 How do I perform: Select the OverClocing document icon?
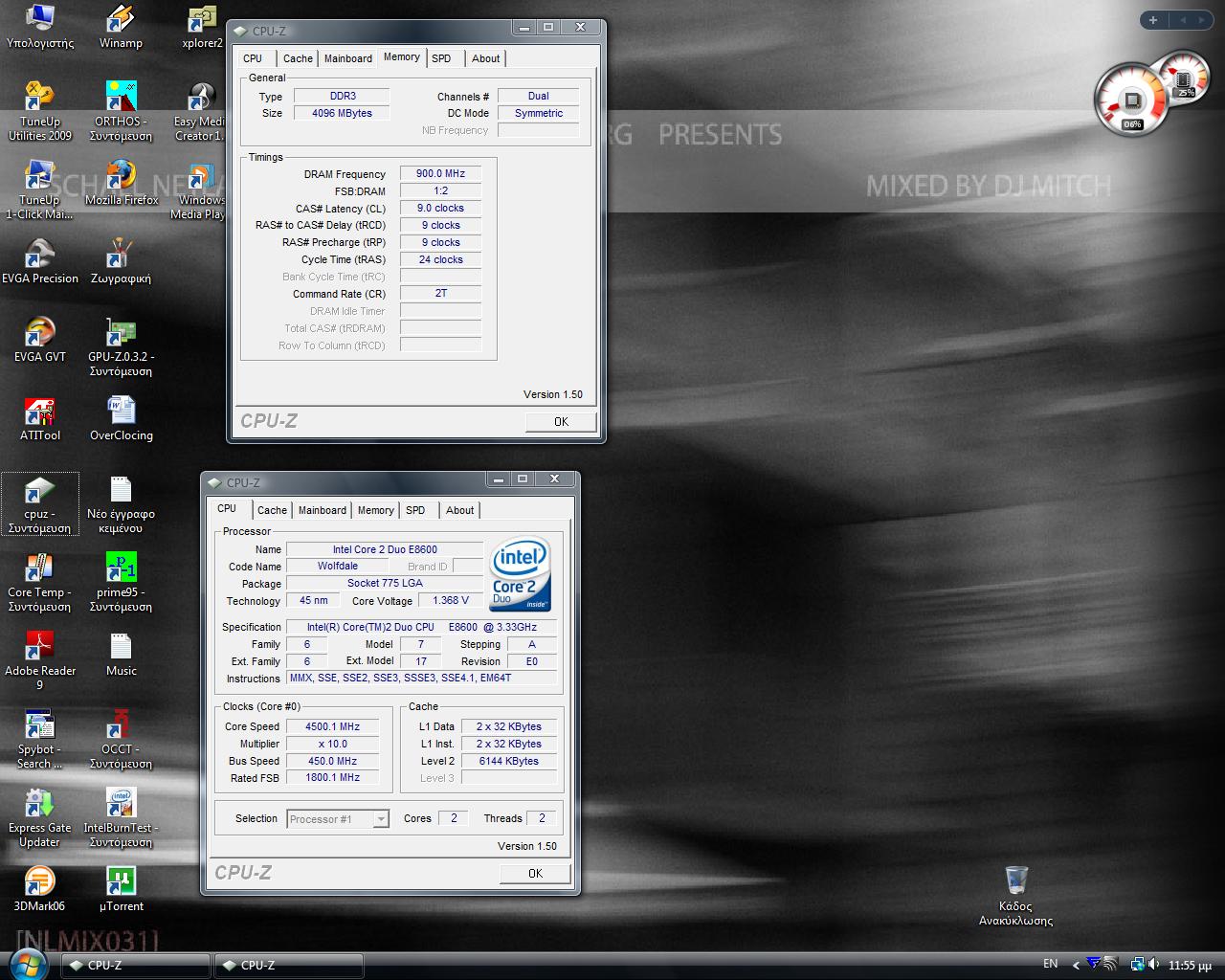[x=121, y=419]
